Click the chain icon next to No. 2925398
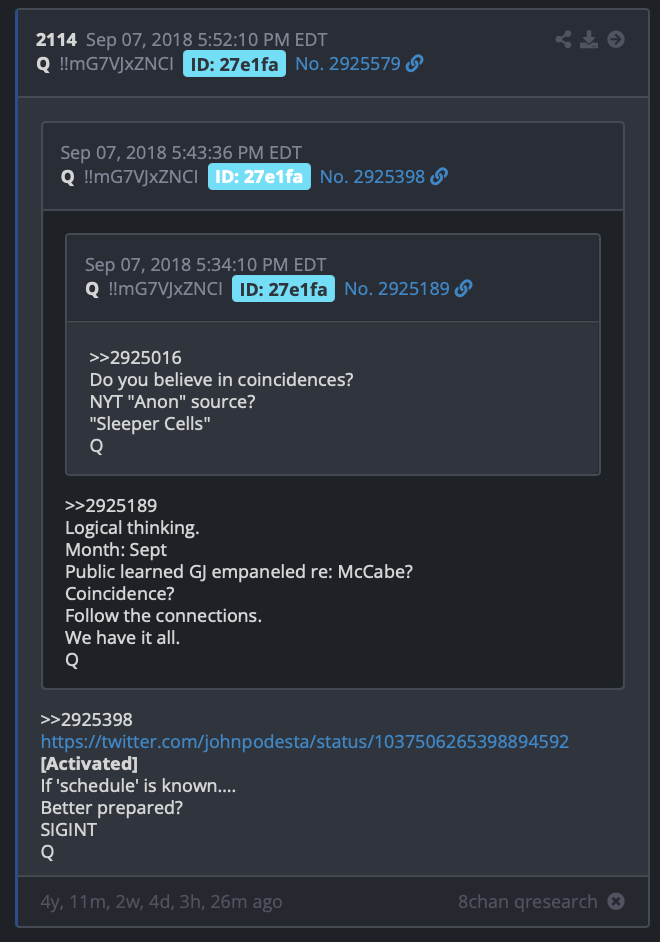Viewport: 660px width, 942px height. (439, 177)
